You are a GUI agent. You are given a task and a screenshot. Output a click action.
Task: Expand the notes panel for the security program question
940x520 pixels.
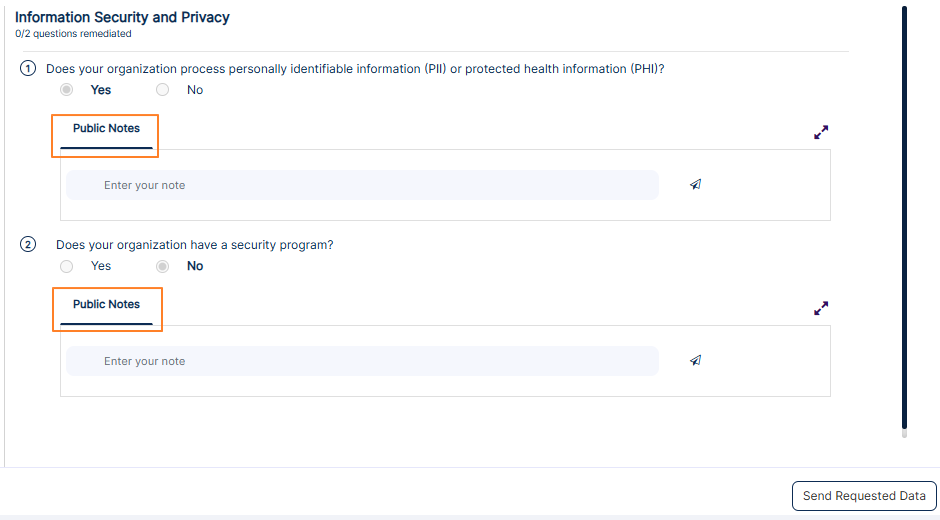coord(821,308)
